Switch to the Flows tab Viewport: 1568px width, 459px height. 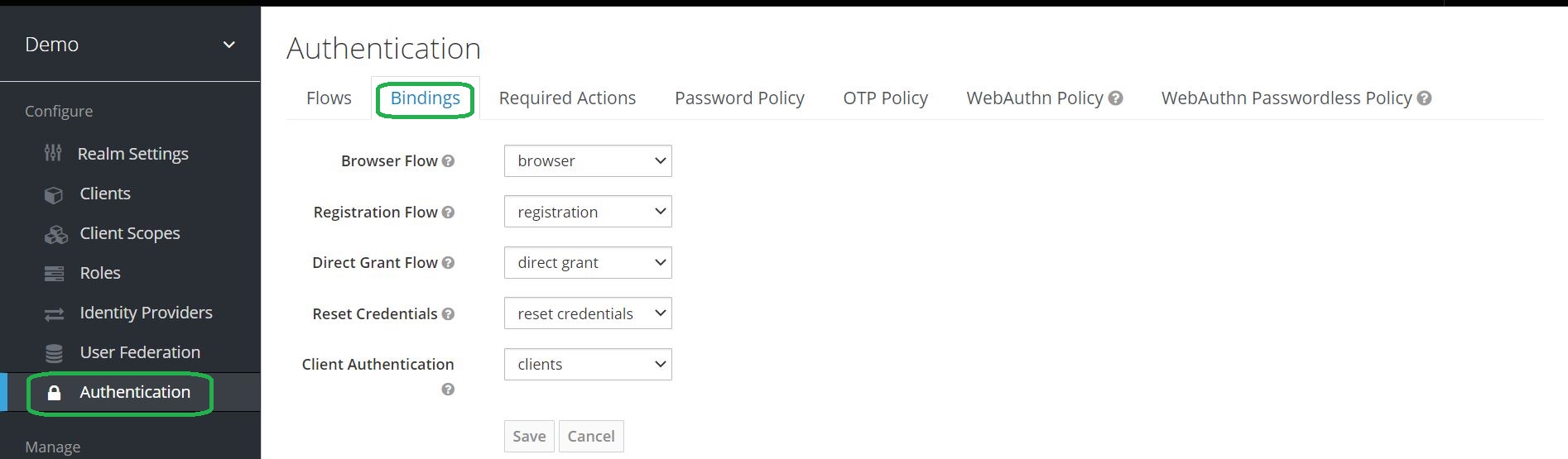(x=329, y=98)
